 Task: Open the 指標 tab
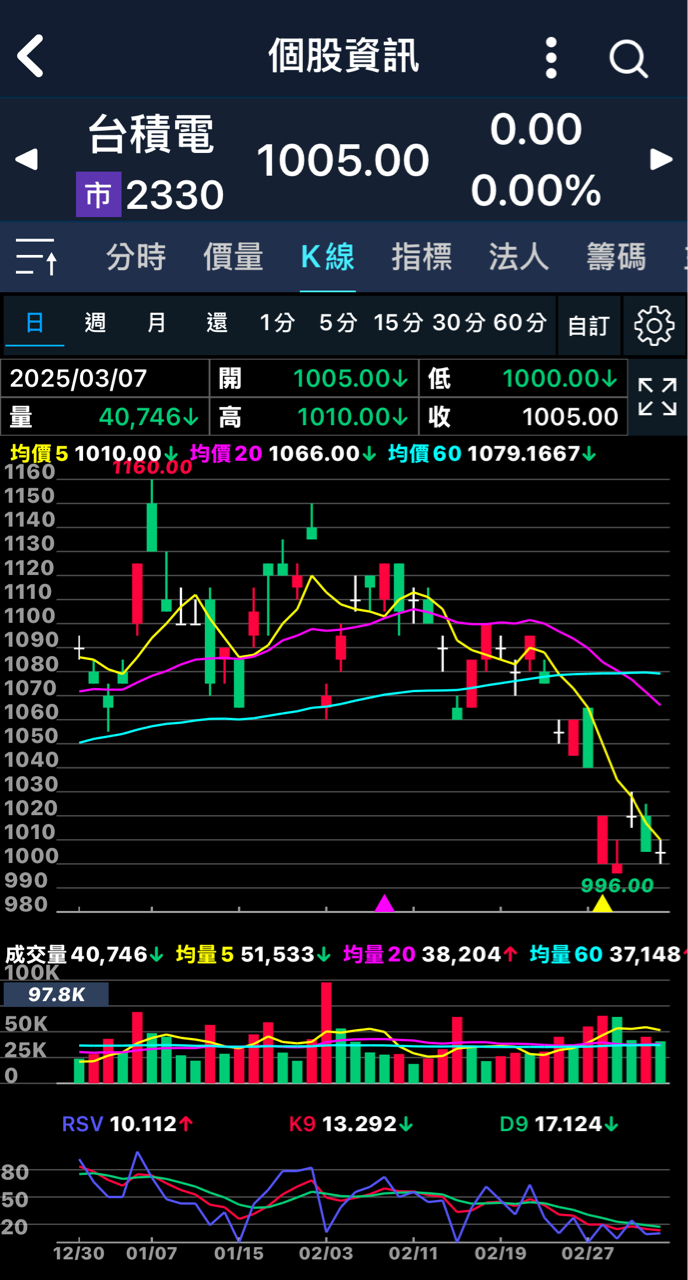click(422, 257)
